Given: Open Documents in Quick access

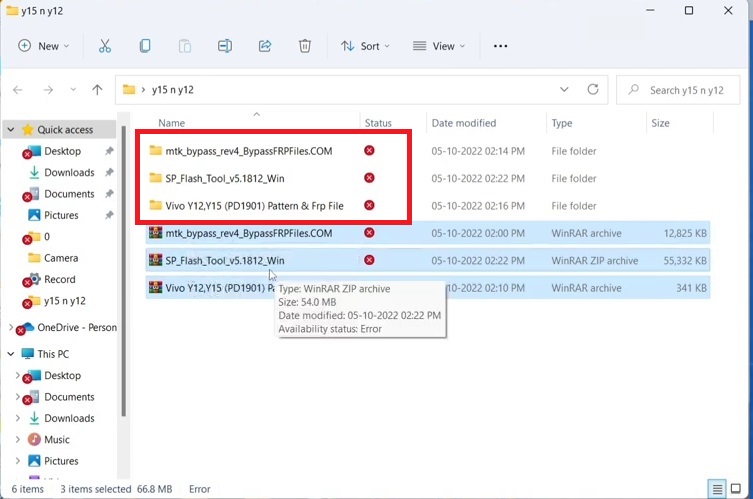Looking at the screenshot, I should point(69,194).
